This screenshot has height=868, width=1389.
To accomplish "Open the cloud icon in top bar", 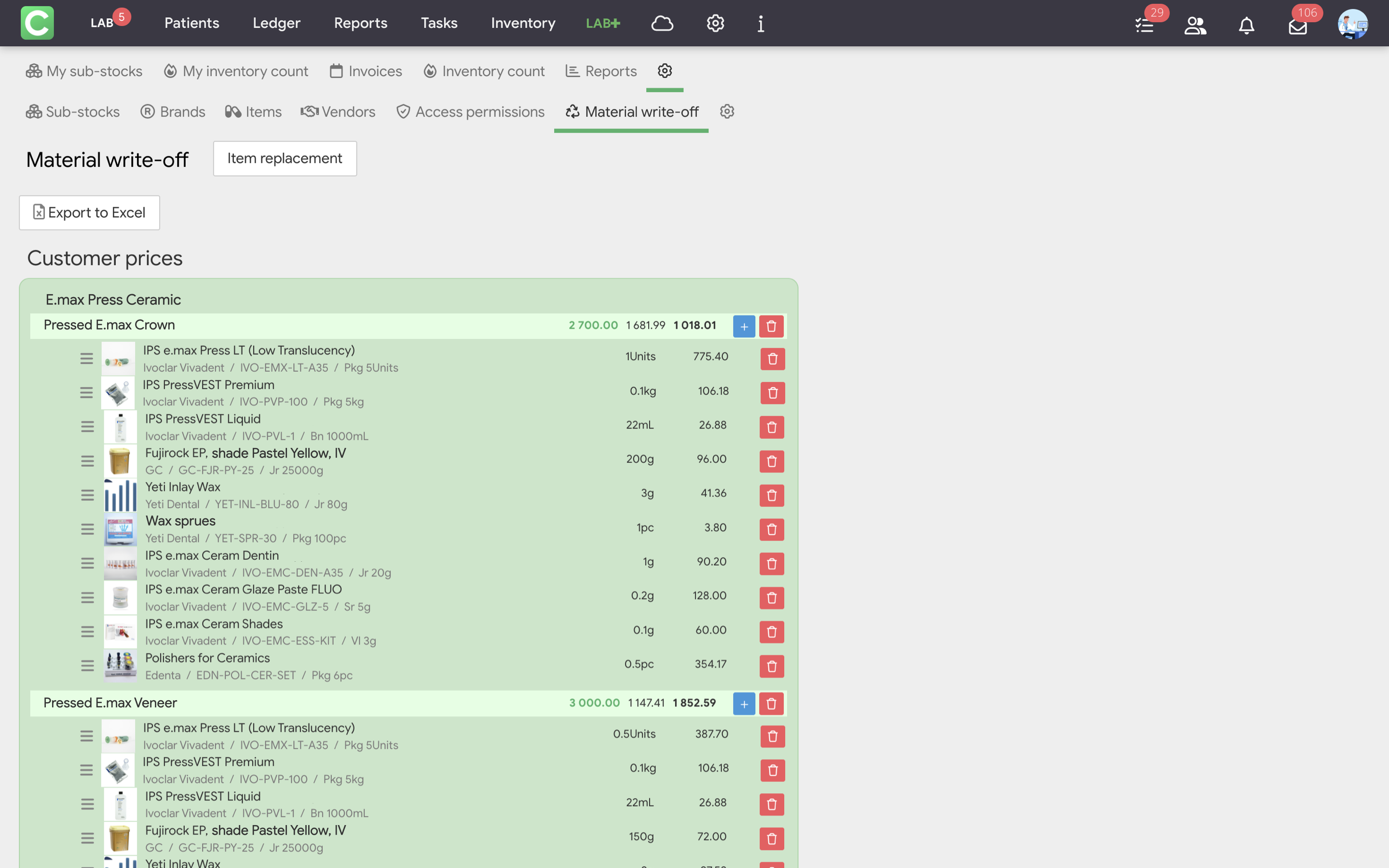I will click(662, 24).
